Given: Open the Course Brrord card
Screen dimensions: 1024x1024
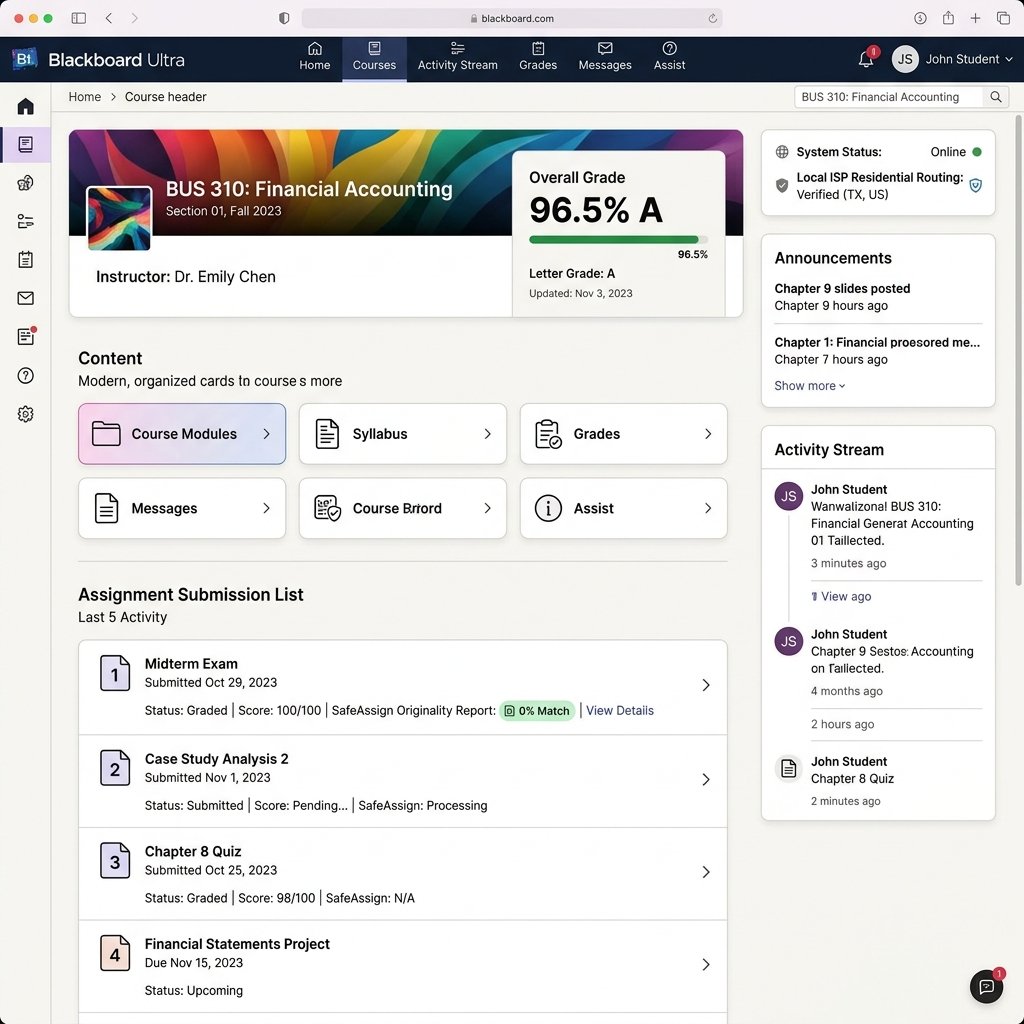Looking at the screenshot, I should (403, 509).
